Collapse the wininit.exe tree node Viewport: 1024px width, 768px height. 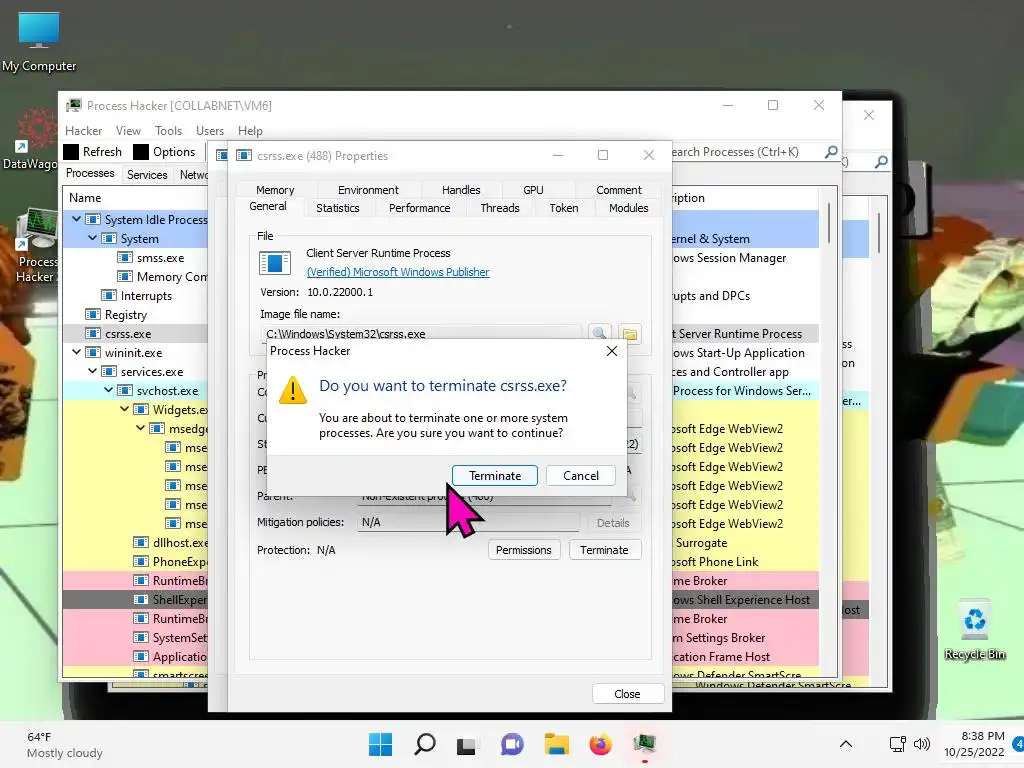76,352
